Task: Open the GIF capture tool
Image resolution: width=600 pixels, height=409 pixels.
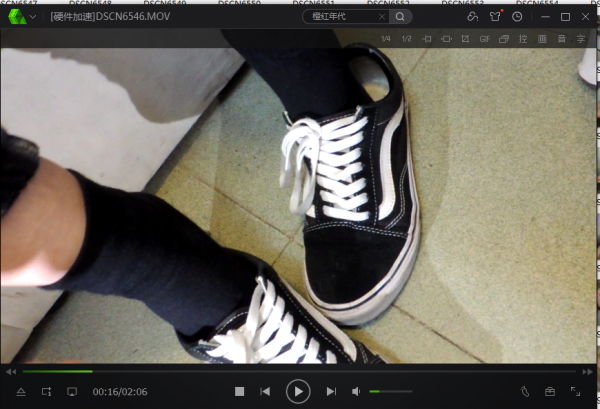Action: tap(484, 39)
